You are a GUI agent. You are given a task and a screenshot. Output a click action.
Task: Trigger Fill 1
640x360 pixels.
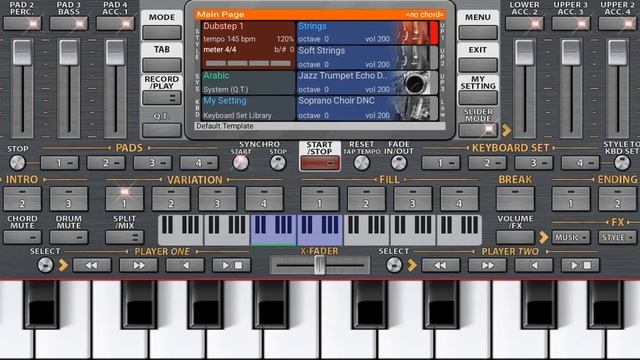pos(320,199)
